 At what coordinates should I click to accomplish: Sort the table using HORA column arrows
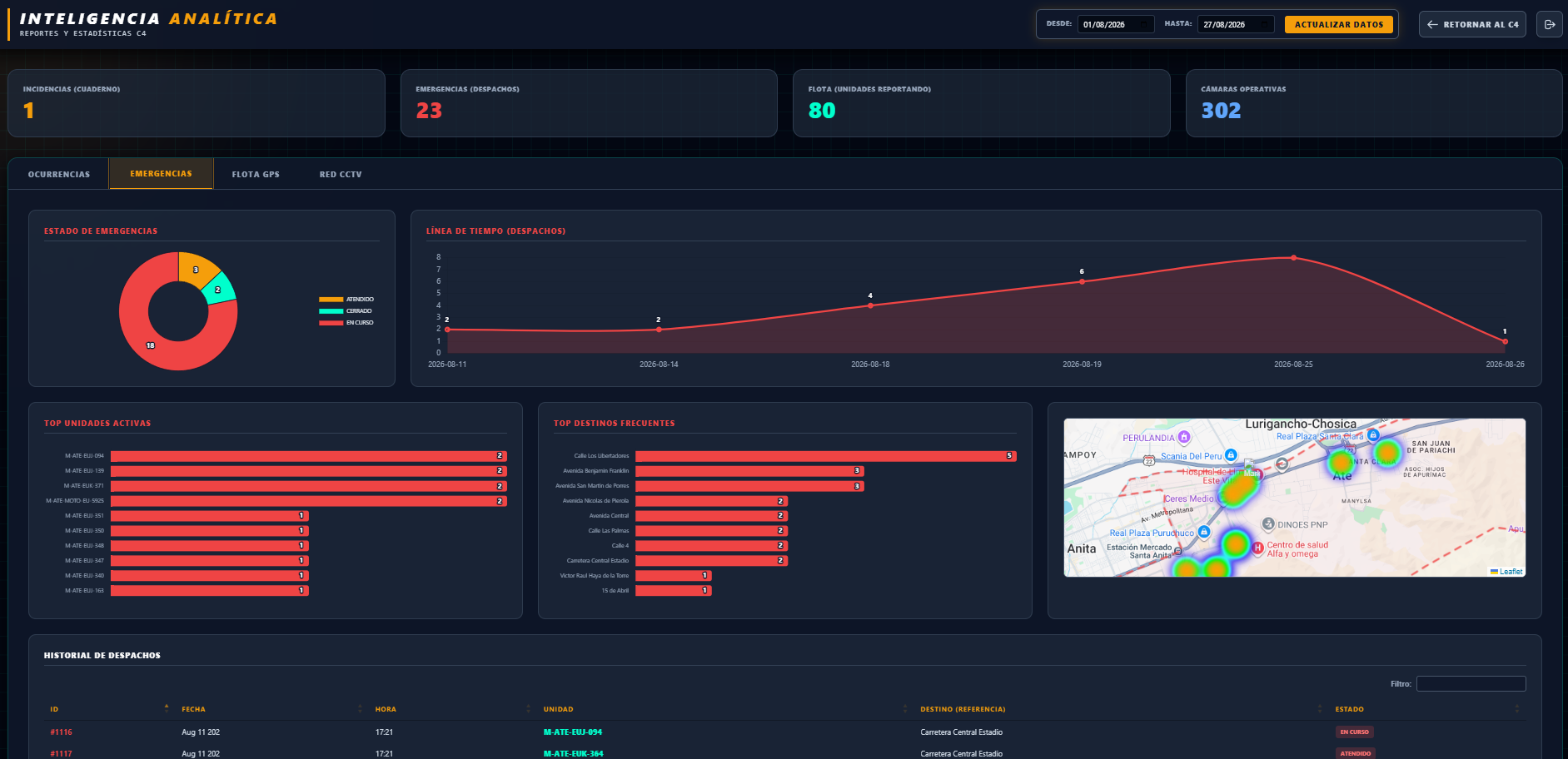coord(528,708)
